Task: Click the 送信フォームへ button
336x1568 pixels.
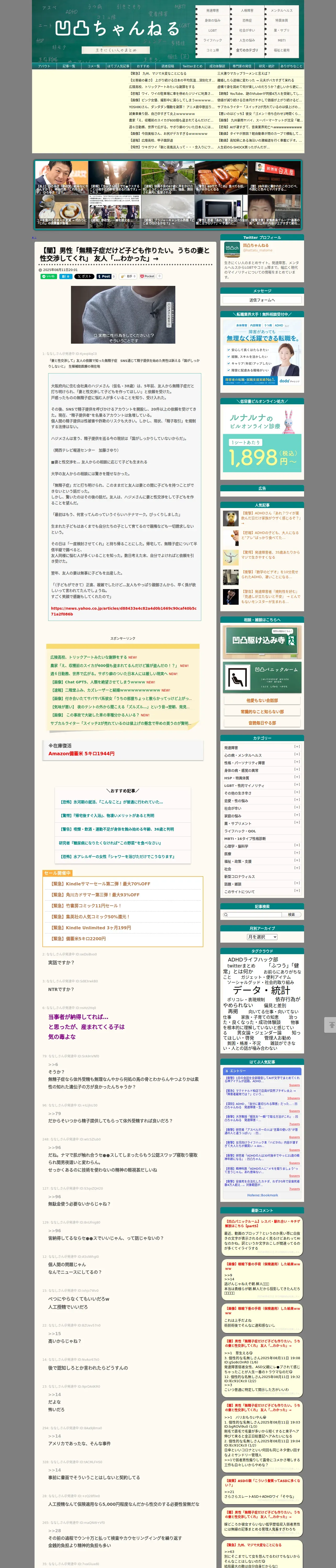Action: (x=262, y=299)
